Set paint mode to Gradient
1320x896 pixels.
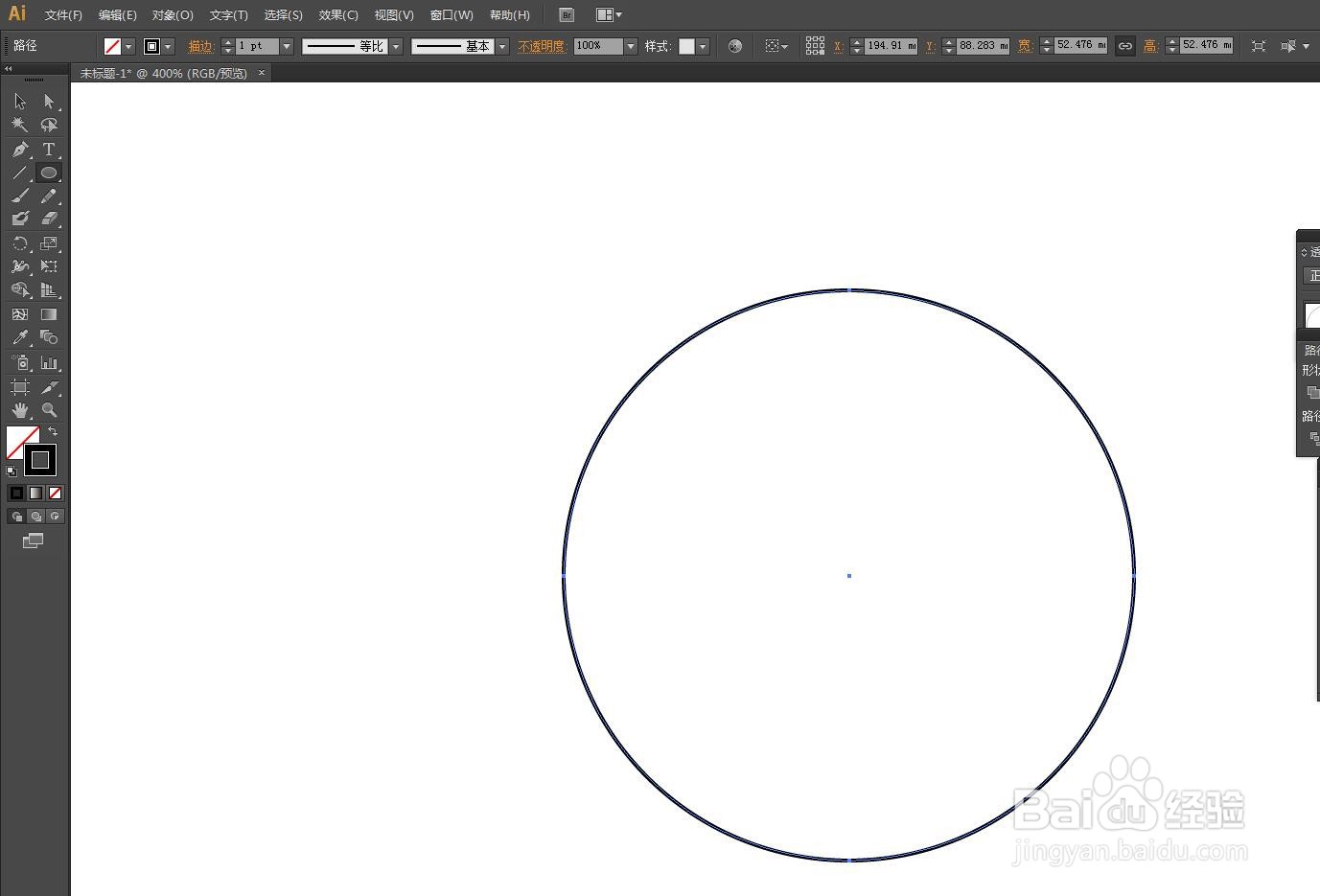[x=35, y=493]
